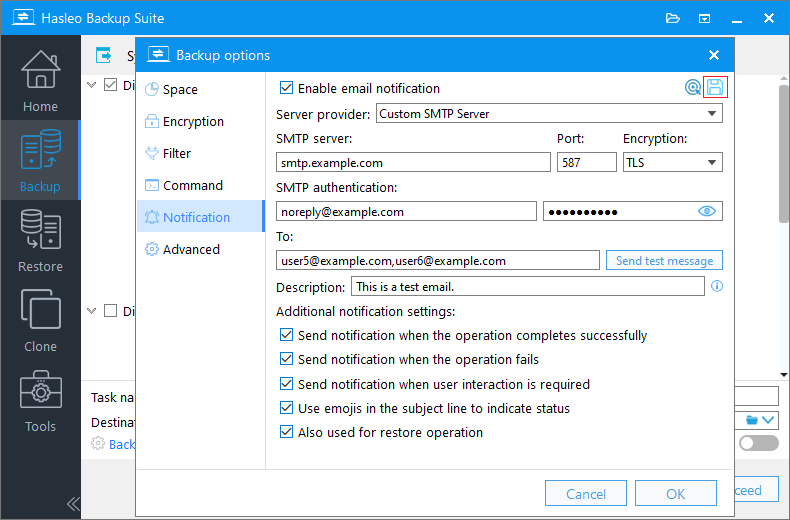Screen dimensions: 790x520
Task: Close the Backup options dialog
Action: pos(714,55)
